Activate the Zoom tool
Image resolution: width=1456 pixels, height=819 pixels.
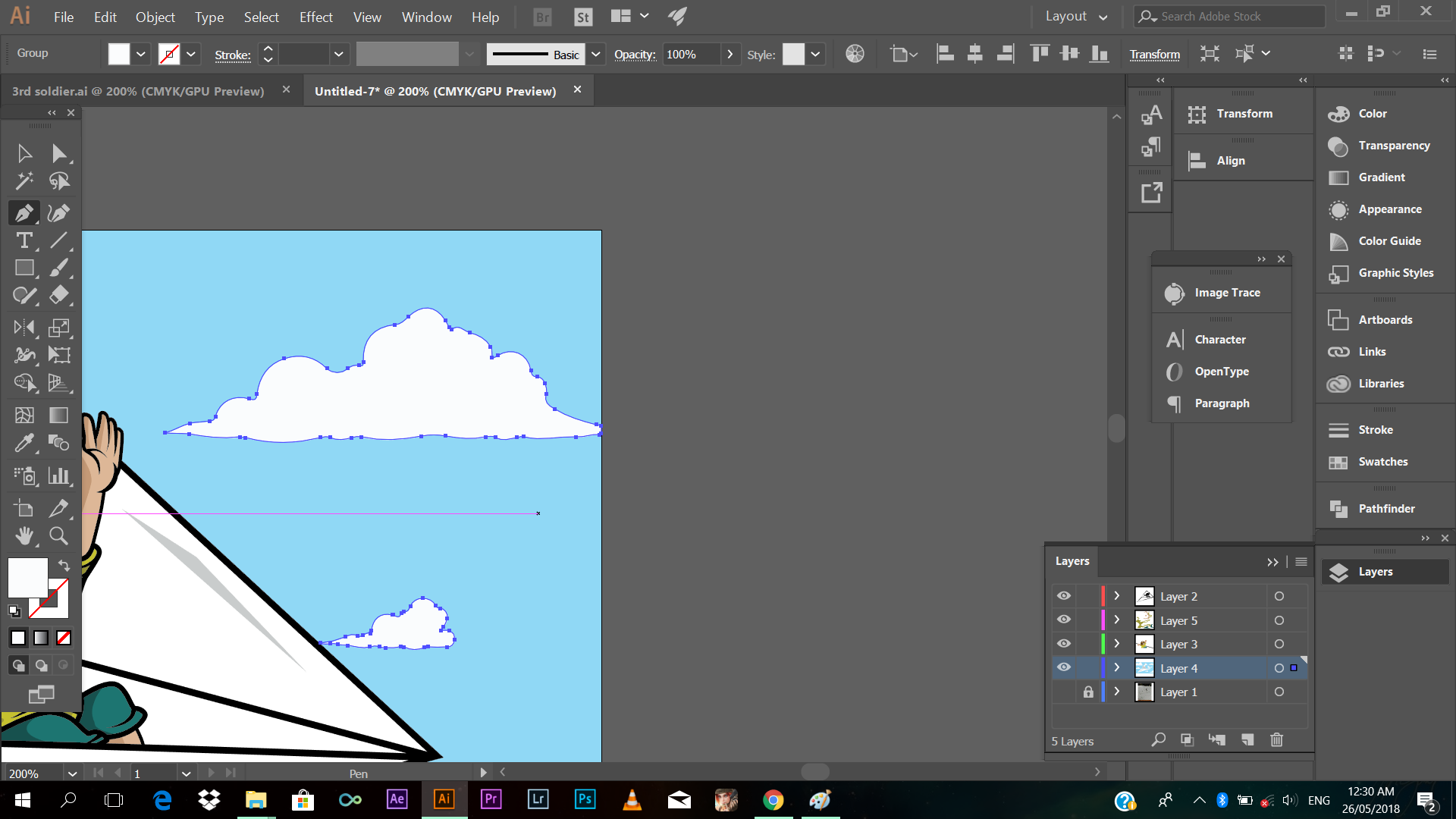[59, 536]
